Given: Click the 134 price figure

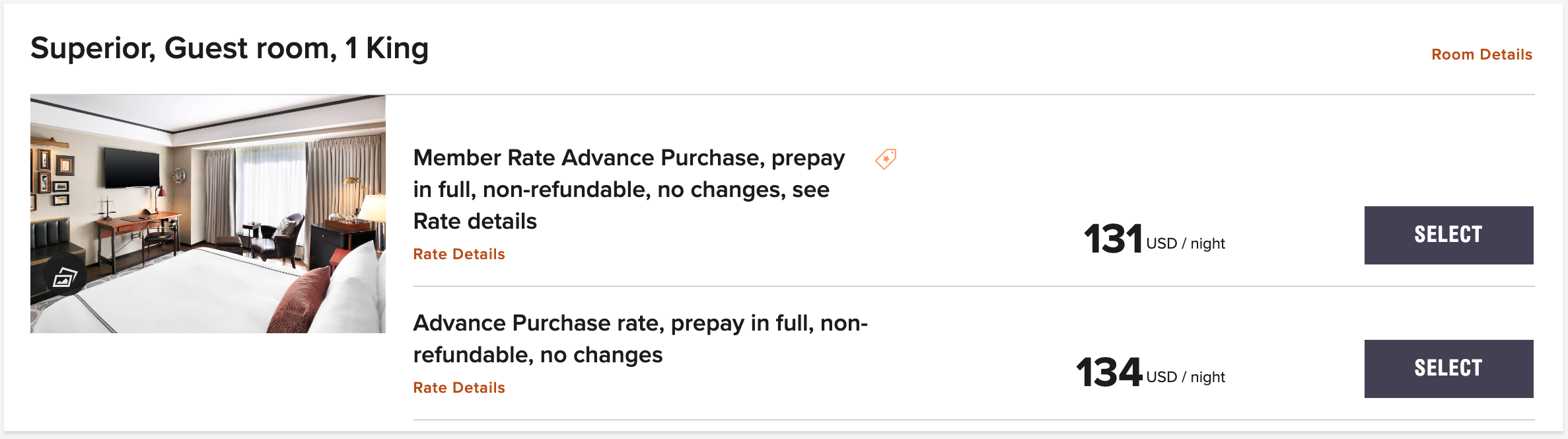Looking at the screenshot, I should [1109, 372].
